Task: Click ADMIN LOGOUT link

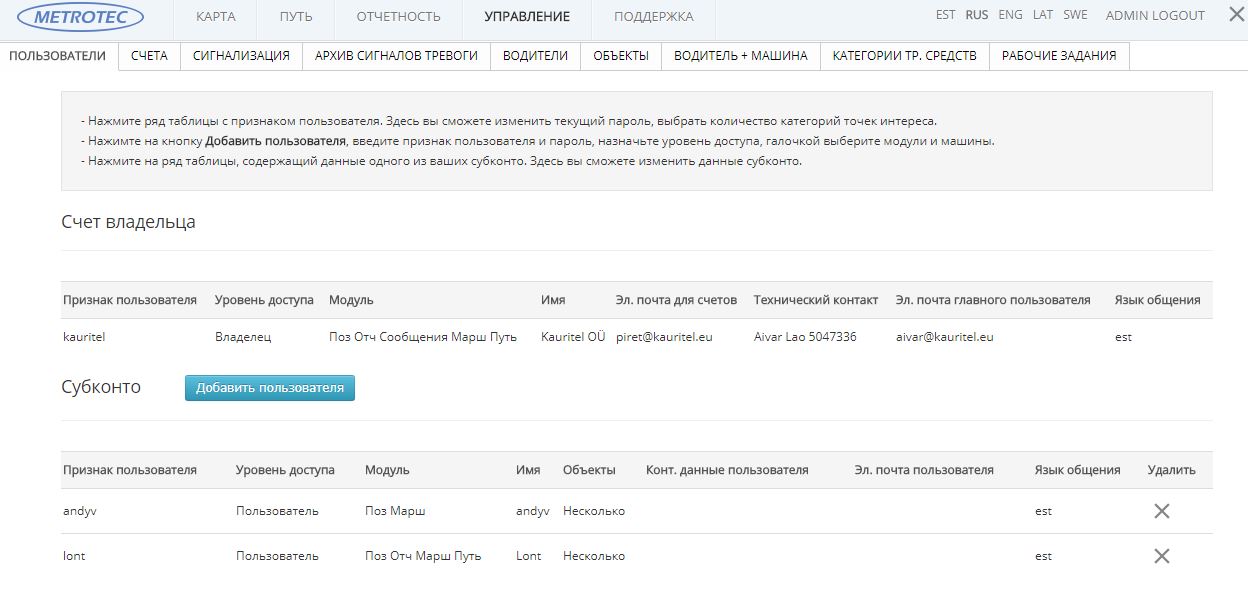Action: point(1155,16)
